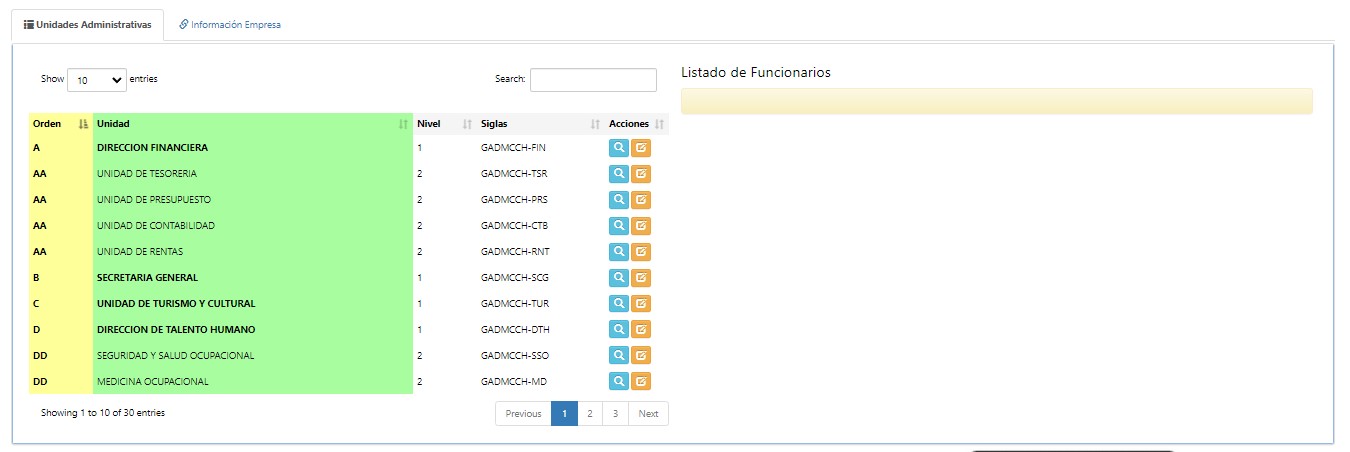Image resolution: width=1350 pixels, height=452 pixels.
Task: Jump to page 3 of table
Action: click(x=615, y=414)
